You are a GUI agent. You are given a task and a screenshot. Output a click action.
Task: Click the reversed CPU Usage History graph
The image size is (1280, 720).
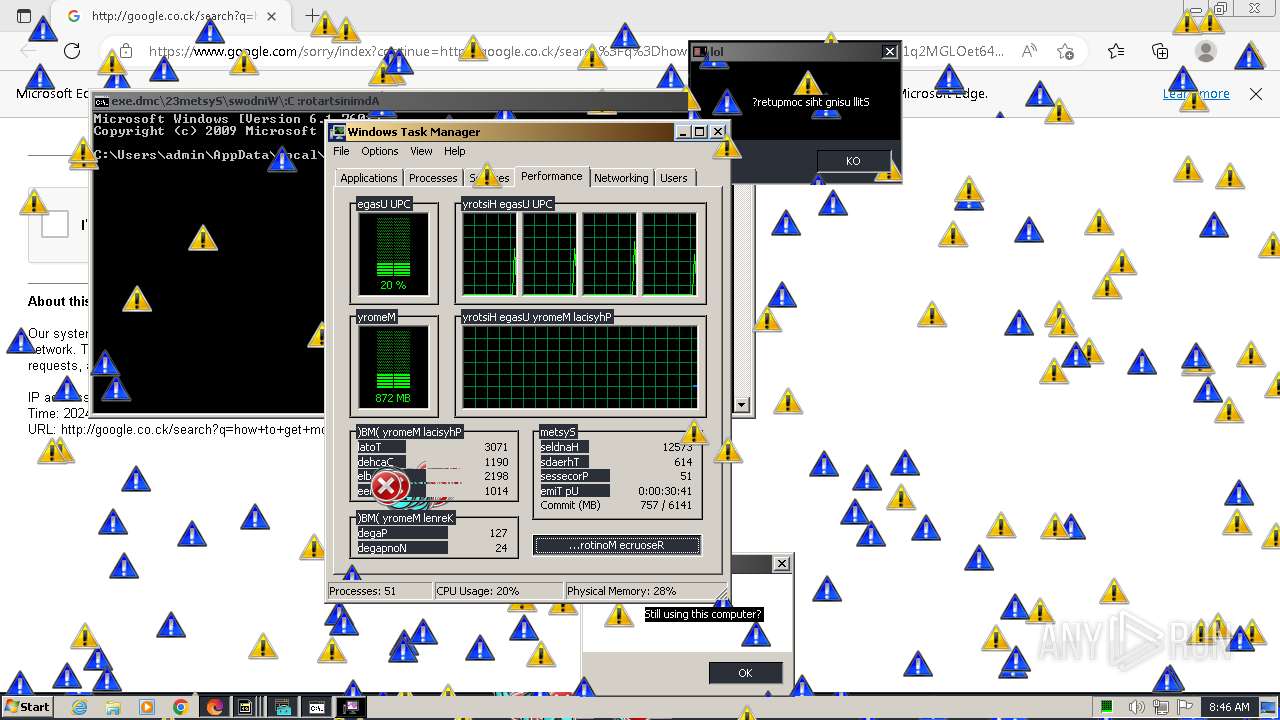pos(579,254)
